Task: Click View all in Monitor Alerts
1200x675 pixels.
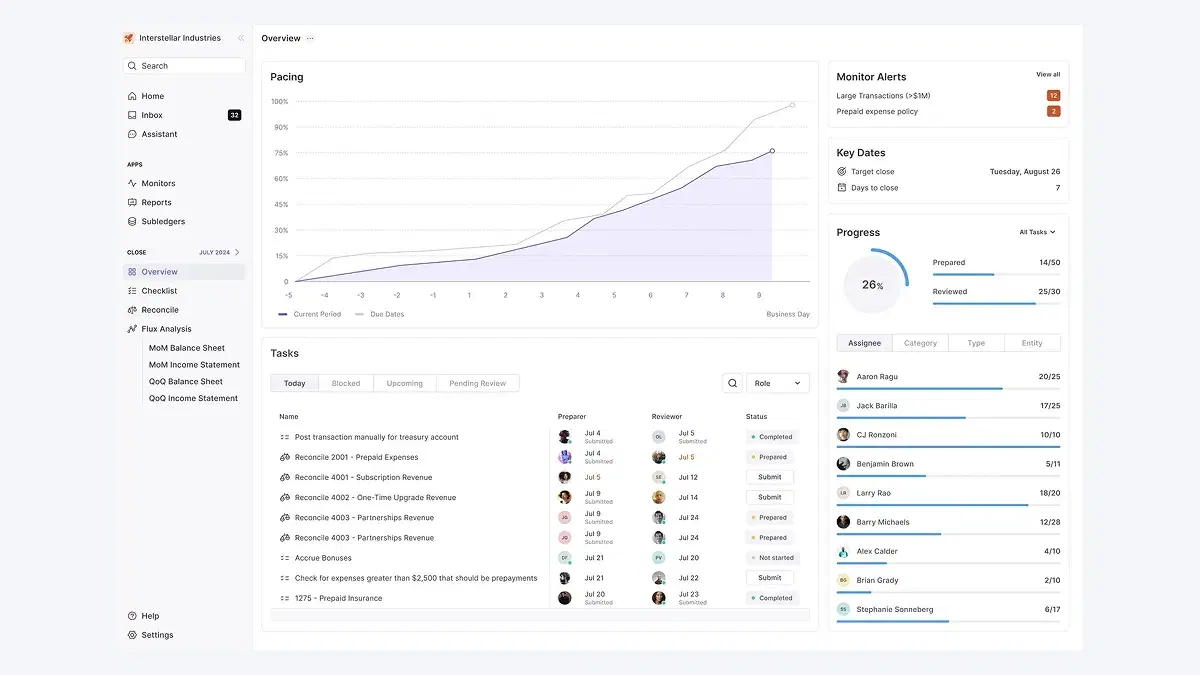Action: tap(1048, 75)
